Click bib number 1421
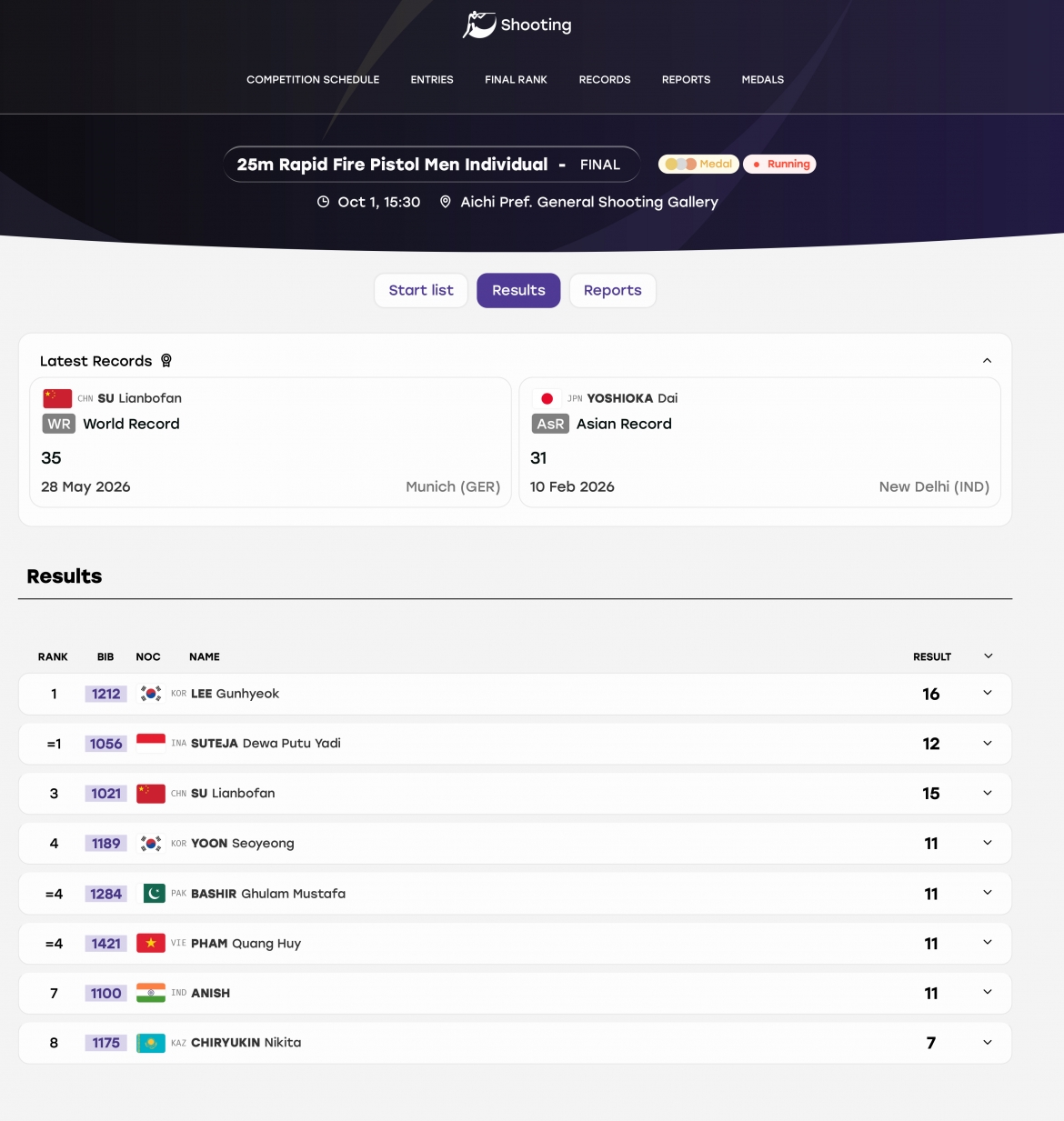 pos(105,944)
